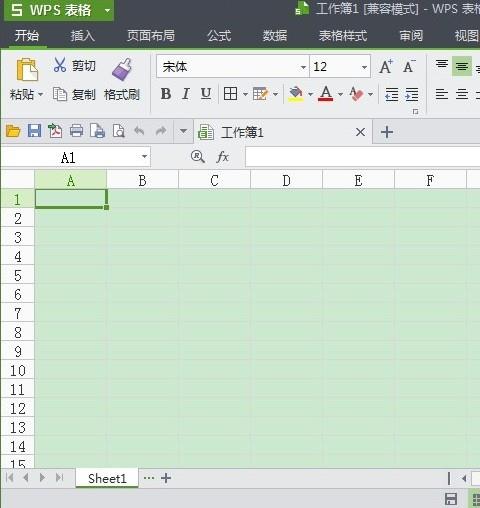Click the Increase font size icon
Image resolution: width=480 pixels, height=508 pixels.
(x=386, y=66)
